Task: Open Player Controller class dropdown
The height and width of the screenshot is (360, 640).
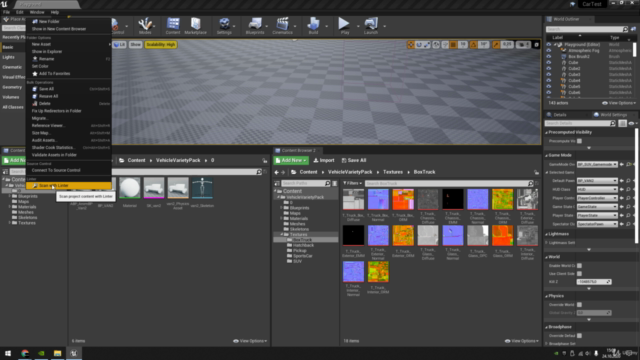Action: tap(597, 198)
